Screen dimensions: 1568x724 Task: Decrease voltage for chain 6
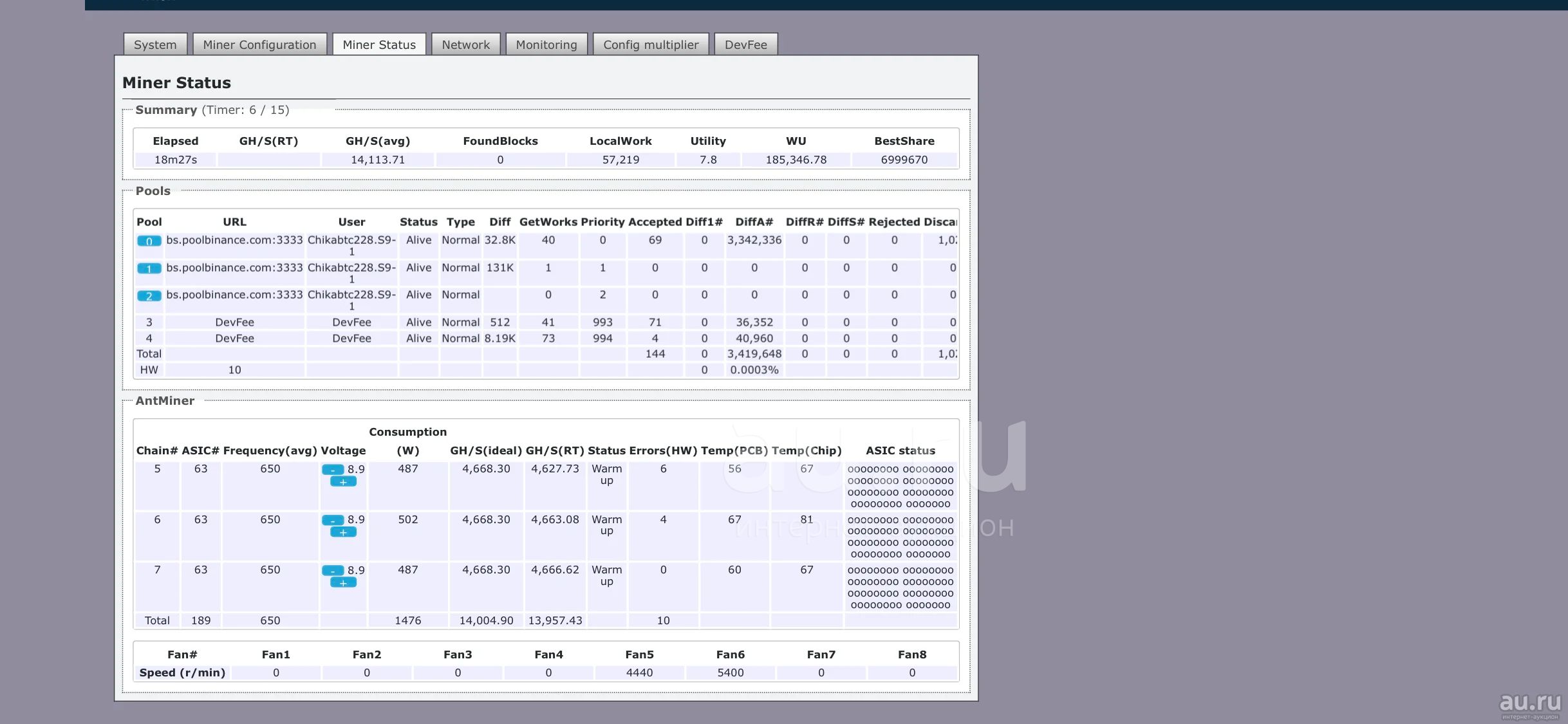pos(333,520)
